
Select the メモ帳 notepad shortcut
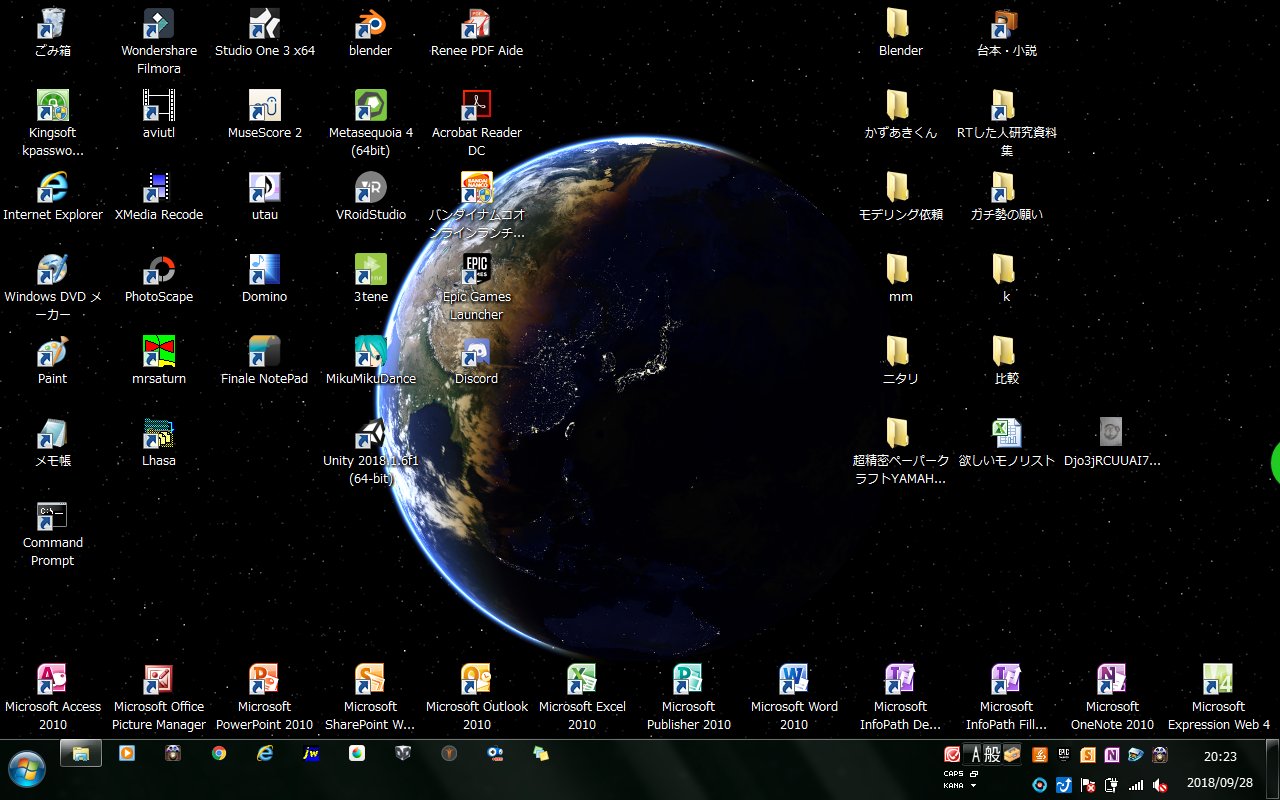click(x=52, y=442)
